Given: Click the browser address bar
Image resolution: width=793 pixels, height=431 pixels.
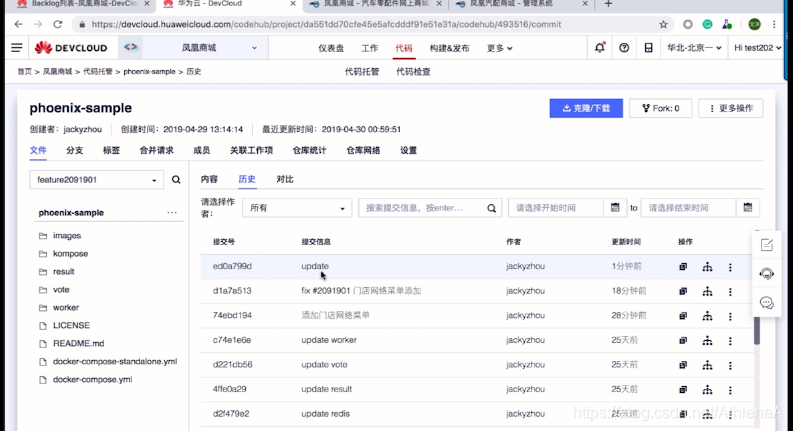Looking at the screenshot, I should 372,24.
